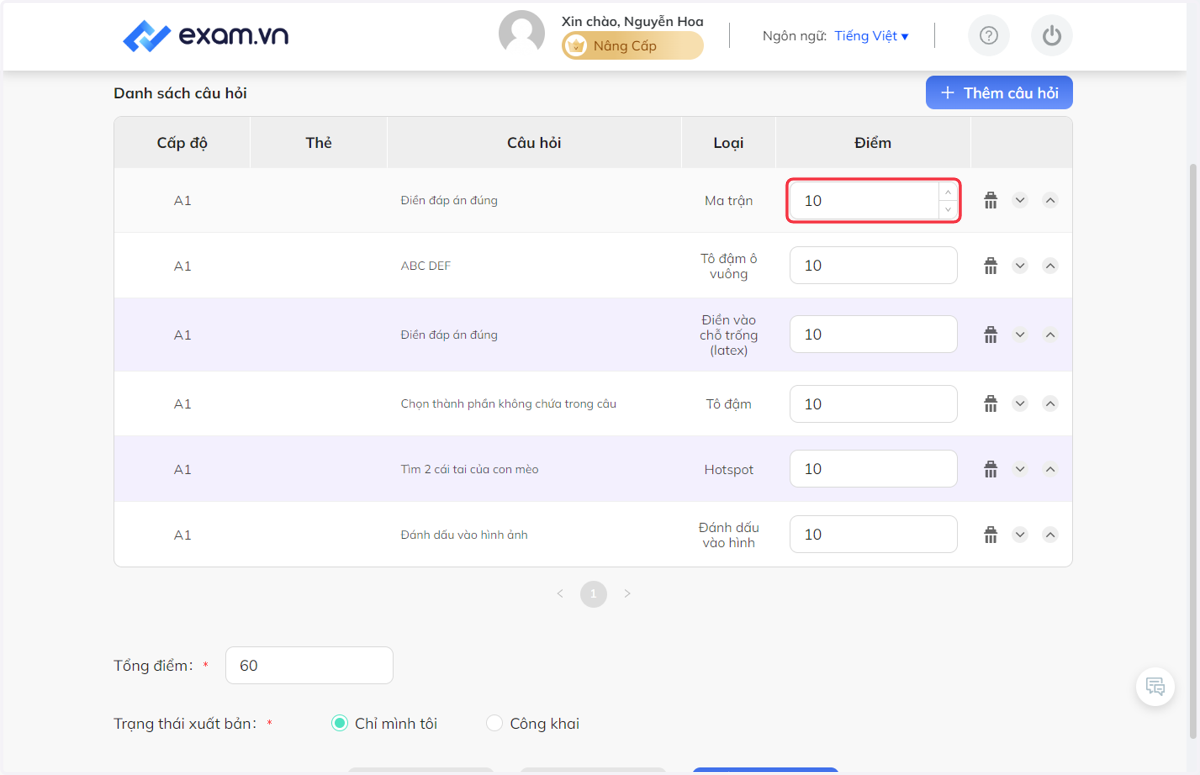
Task: Move the Đánh dấu vào hình question up
Action: click(x=1050, y=534)
